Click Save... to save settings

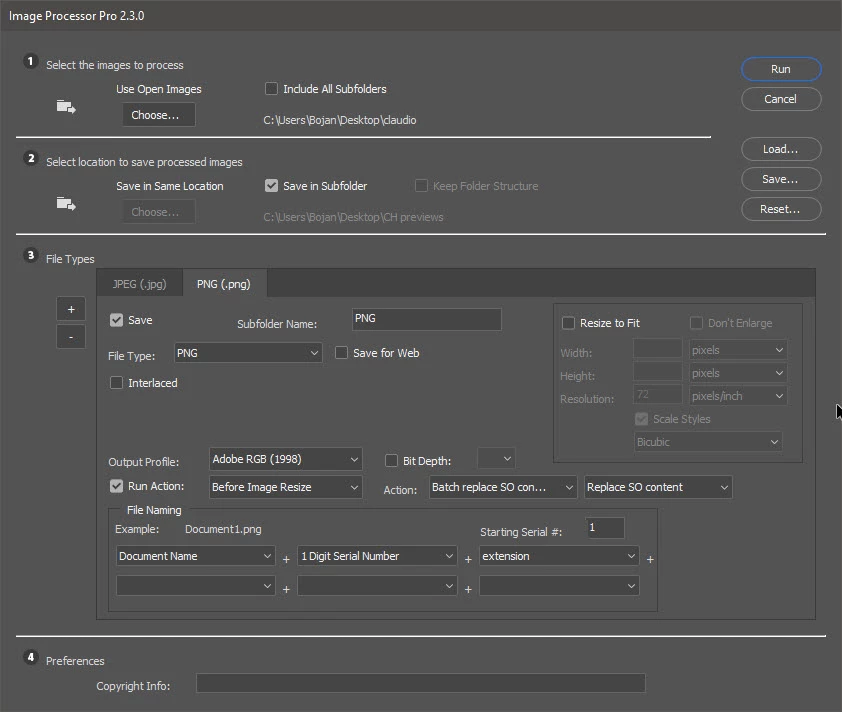pyautogui.click(x=781, y=179)
